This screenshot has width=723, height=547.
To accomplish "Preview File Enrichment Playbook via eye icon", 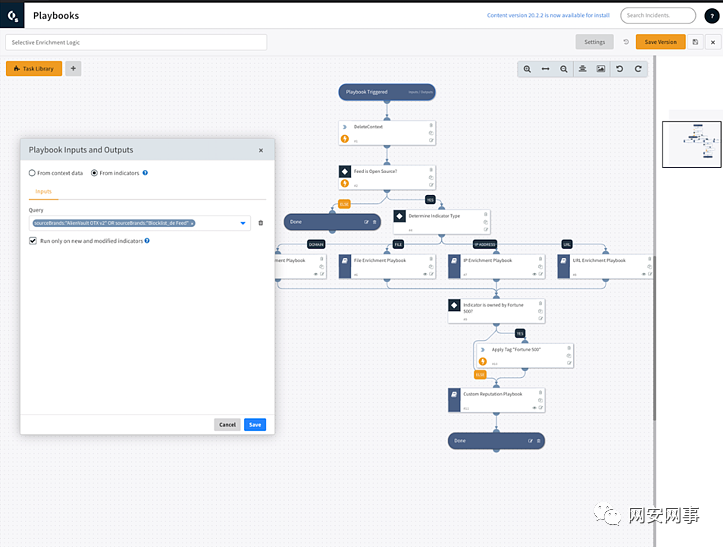I will click(425, 274).
